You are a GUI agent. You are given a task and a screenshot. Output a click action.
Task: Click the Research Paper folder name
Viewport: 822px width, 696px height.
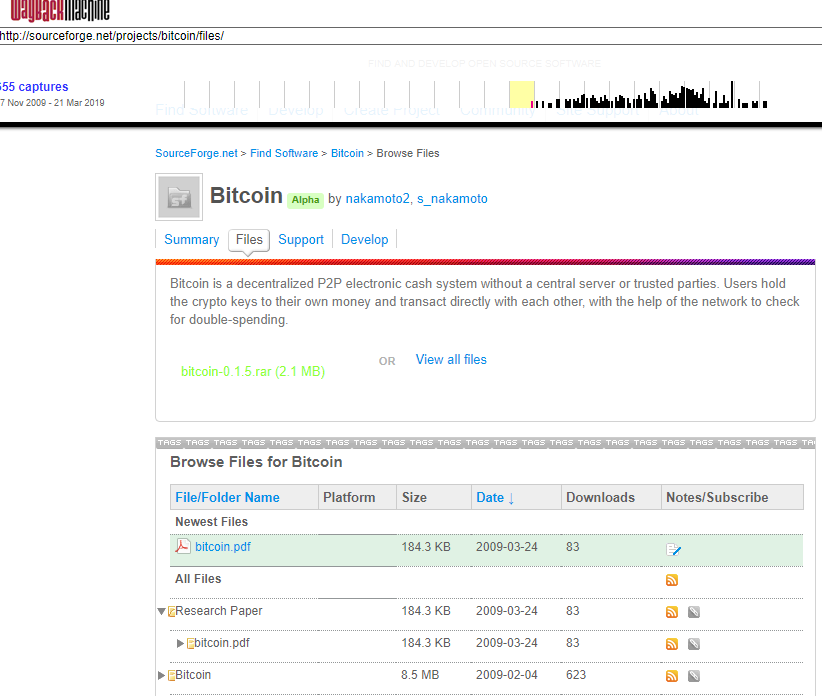click(x=219, y=611)
